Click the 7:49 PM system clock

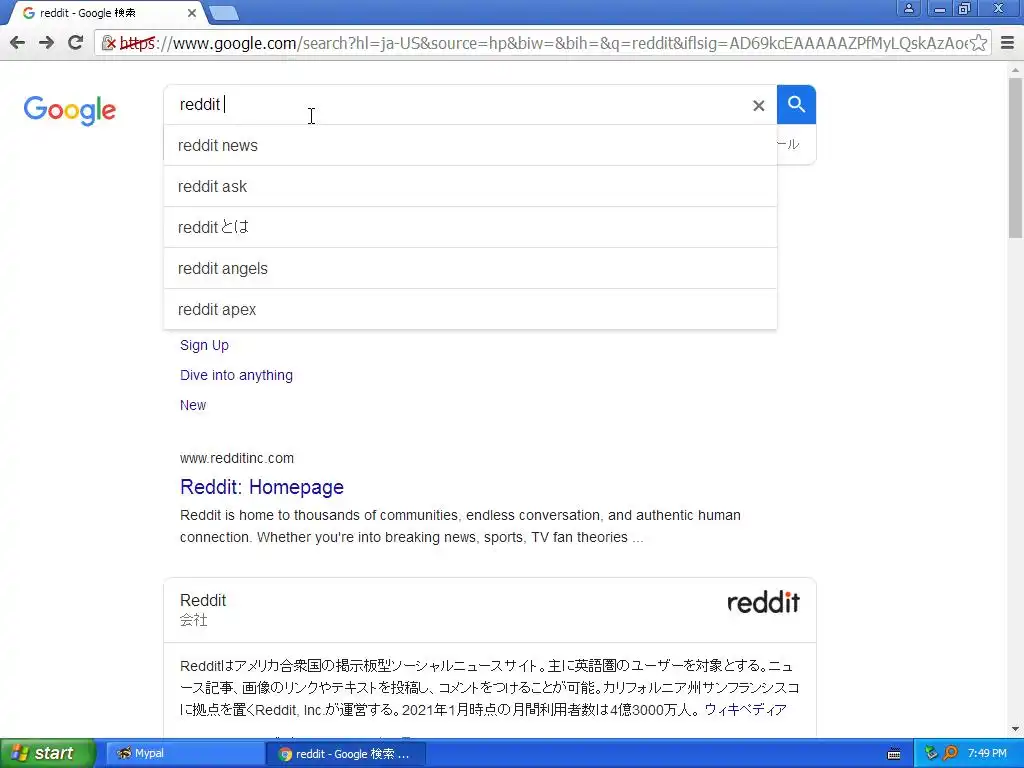click(987, 754)
